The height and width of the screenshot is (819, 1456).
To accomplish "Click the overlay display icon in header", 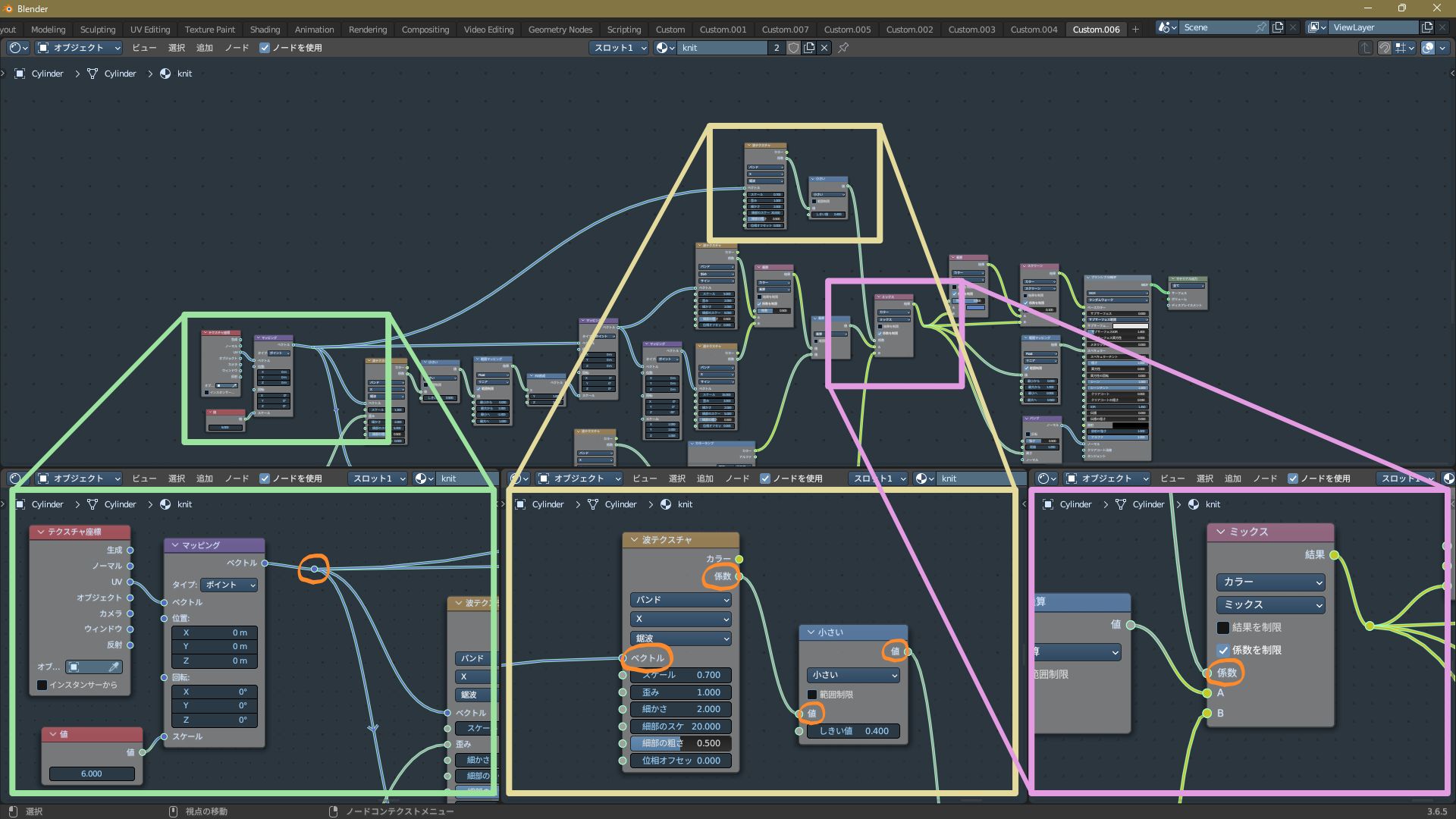I will coord(1428,48).
